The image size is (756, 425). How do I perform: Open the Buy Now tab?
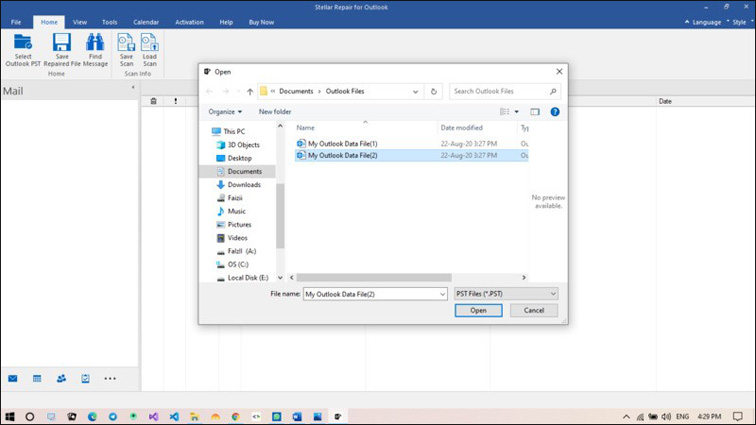click(x=261, y=22)
